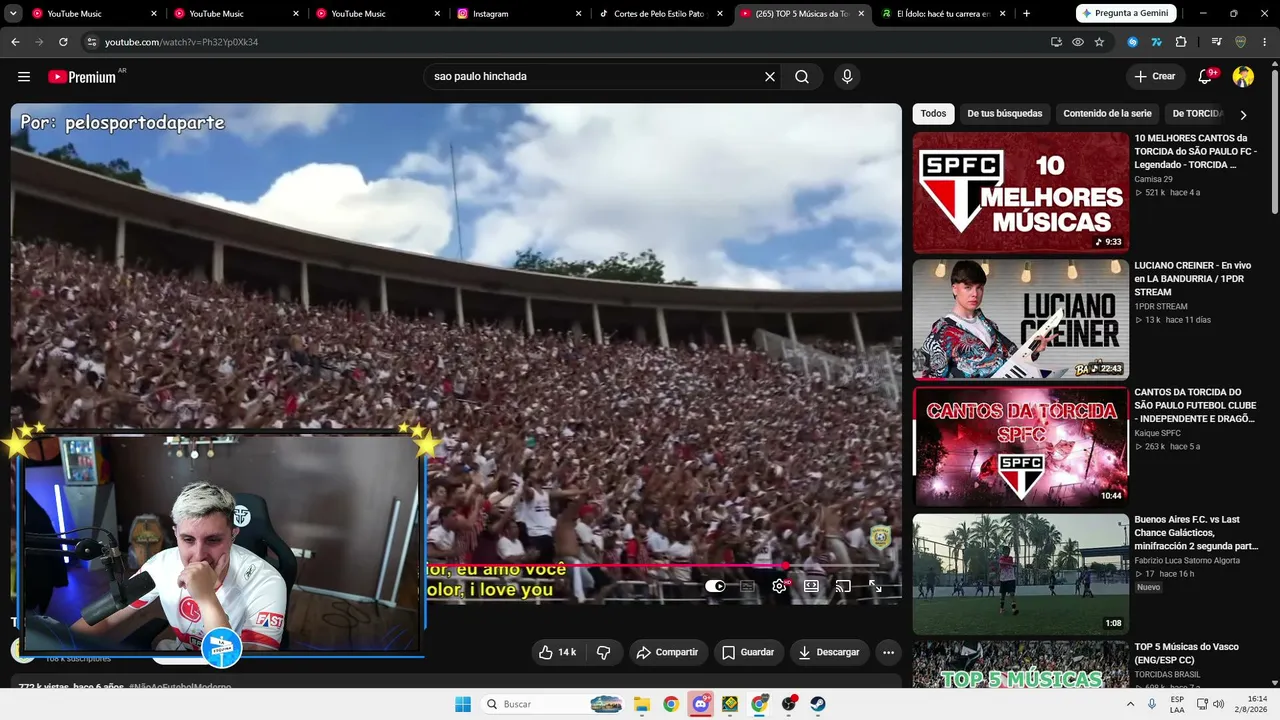Open Steam from the taskbar
This screenshot has height=720, width=1280.
[818, 704]
